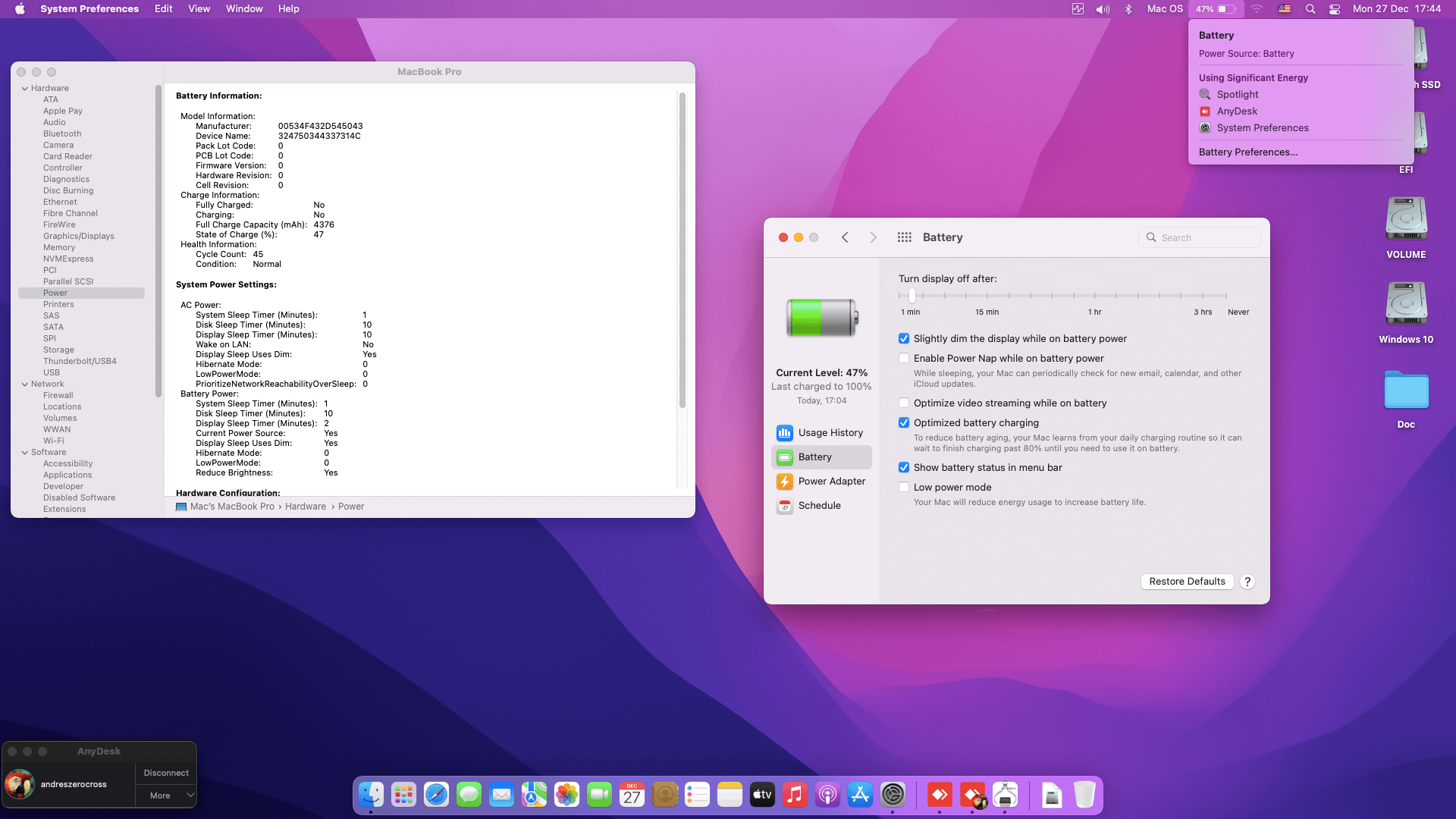The height and width of the screenshot is (819, 1456).
Task: Go back in Battery preferences
Action: pyautogui.click(x=845, y=237)
